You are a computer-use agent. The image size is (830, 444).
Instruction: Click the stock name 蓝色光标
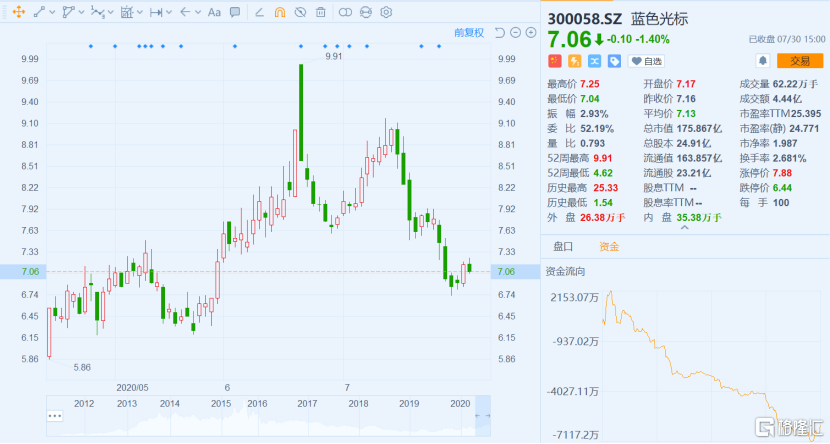click(x=660, y=19)
